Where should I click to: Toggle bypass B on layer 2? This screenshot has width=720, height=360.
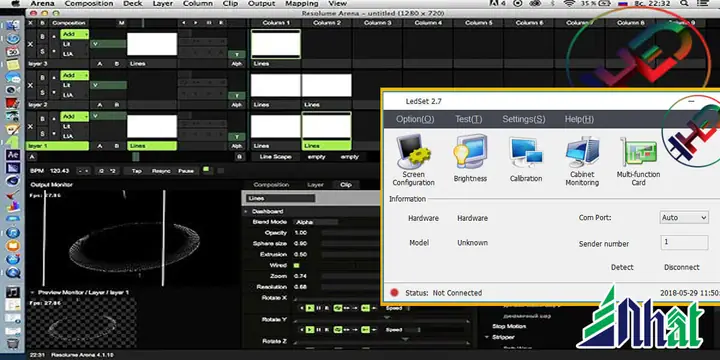point(42,78)
